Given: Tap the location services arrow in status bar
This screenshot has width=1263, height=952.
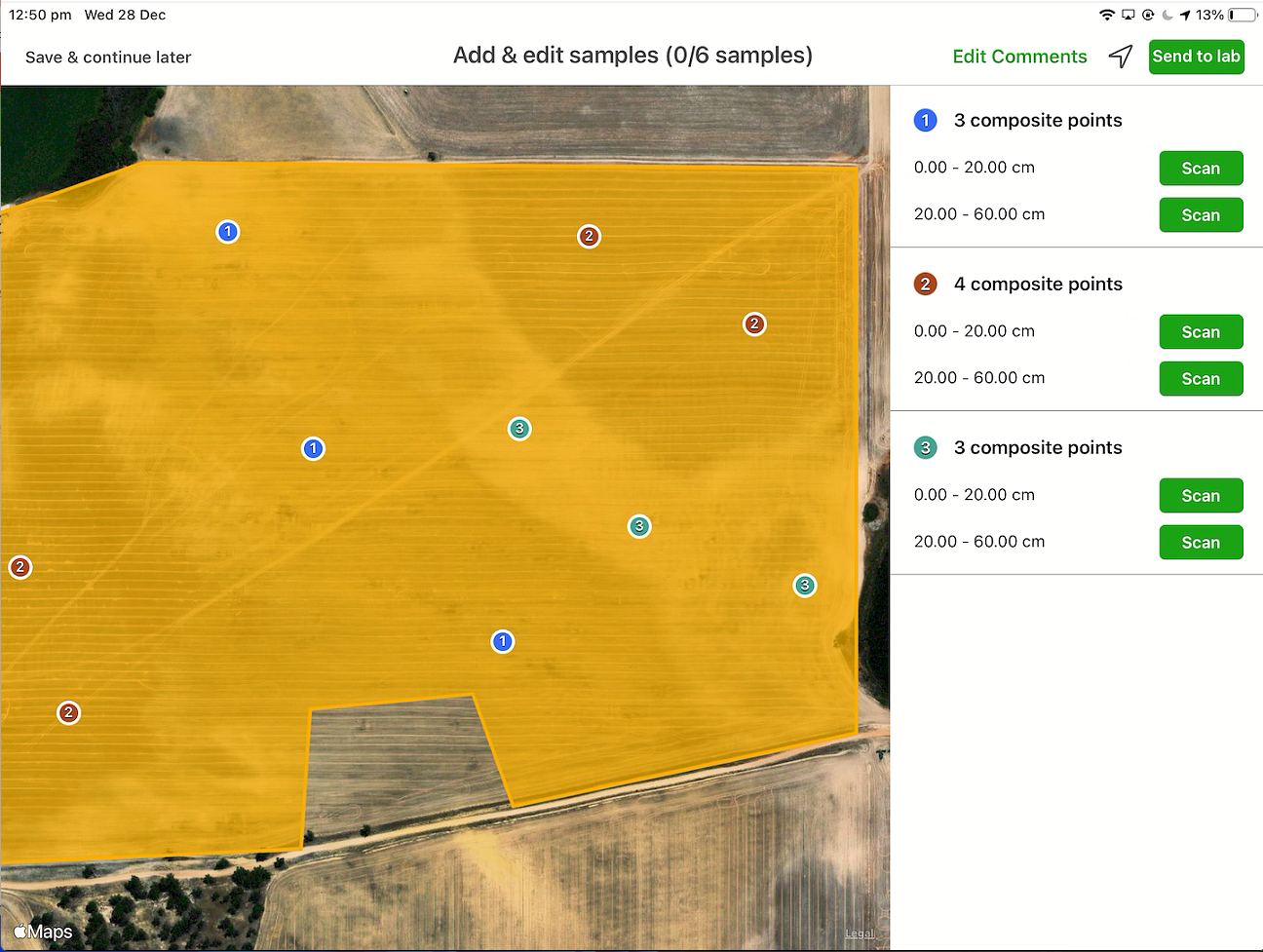Looking at the screenshot, I should coord(1185,15).
